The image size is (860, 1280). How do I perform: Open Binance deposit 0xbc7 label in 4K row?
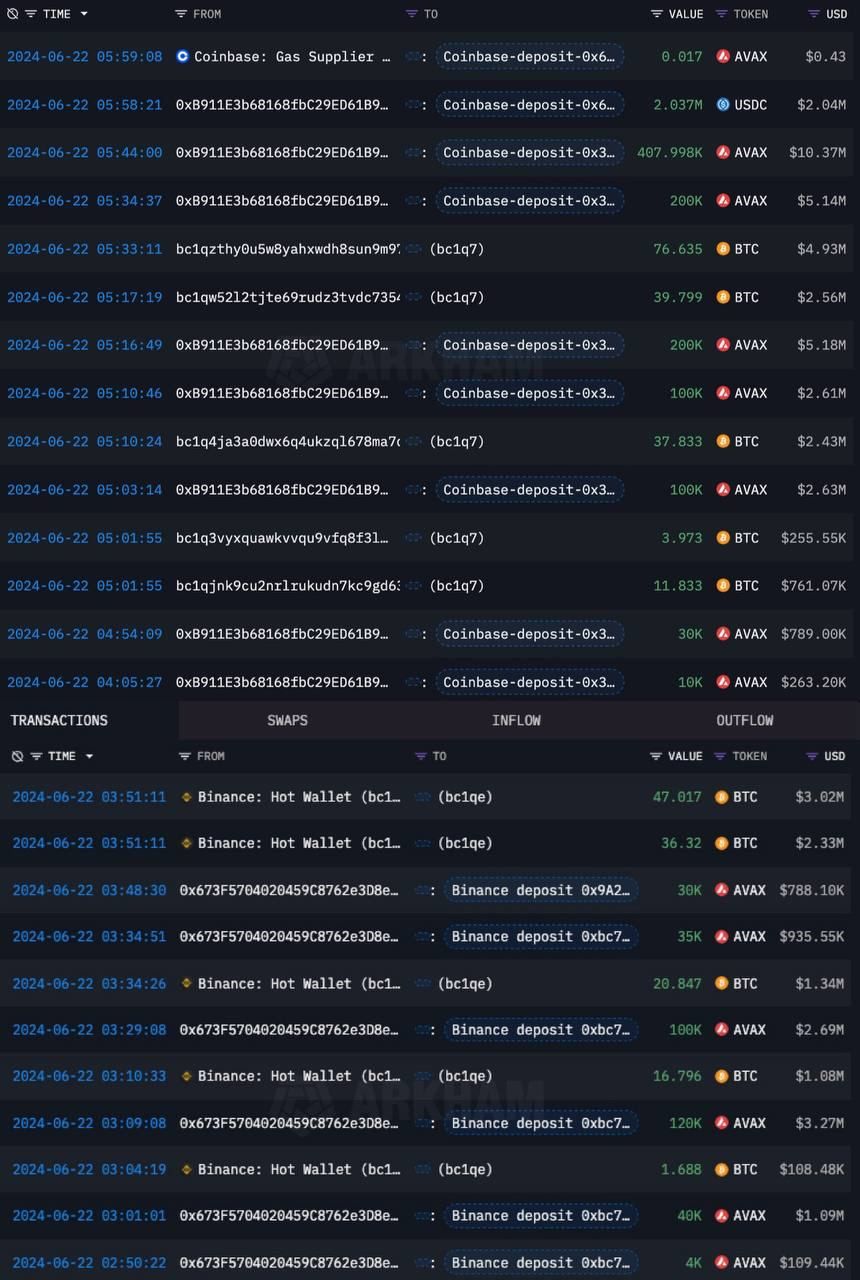(x=540, y=1262)
